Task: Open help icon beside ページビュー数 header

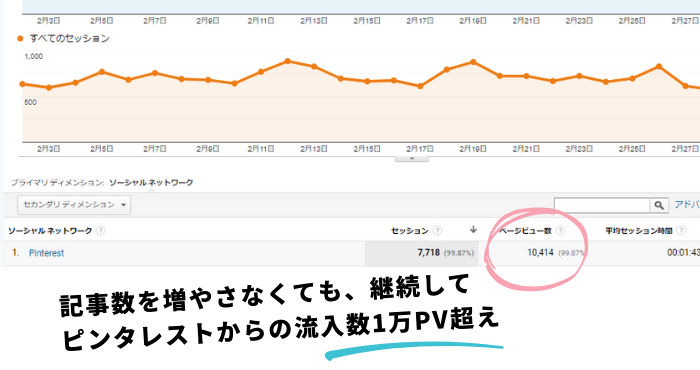Action: pyautogui.click(x=560, y=231)
